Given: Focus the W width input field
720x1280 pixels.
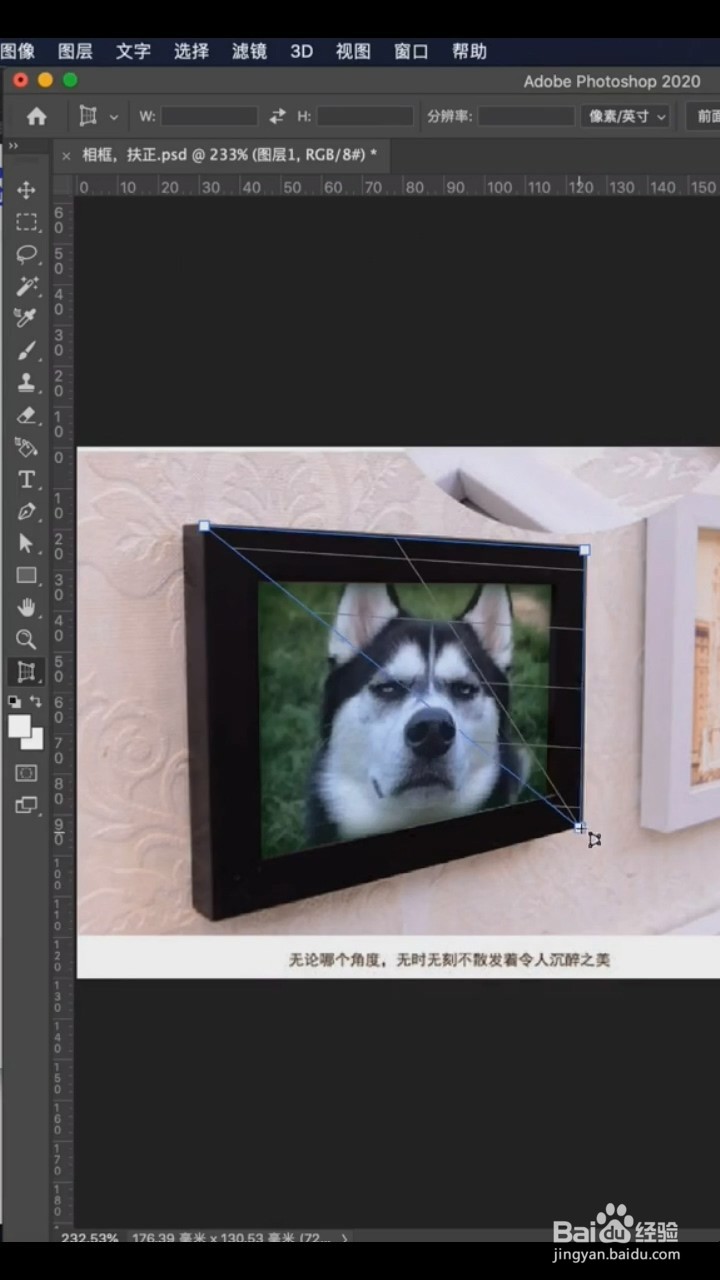Looking at the screenshot, I should pyautogui.click(x=209, y=117).
